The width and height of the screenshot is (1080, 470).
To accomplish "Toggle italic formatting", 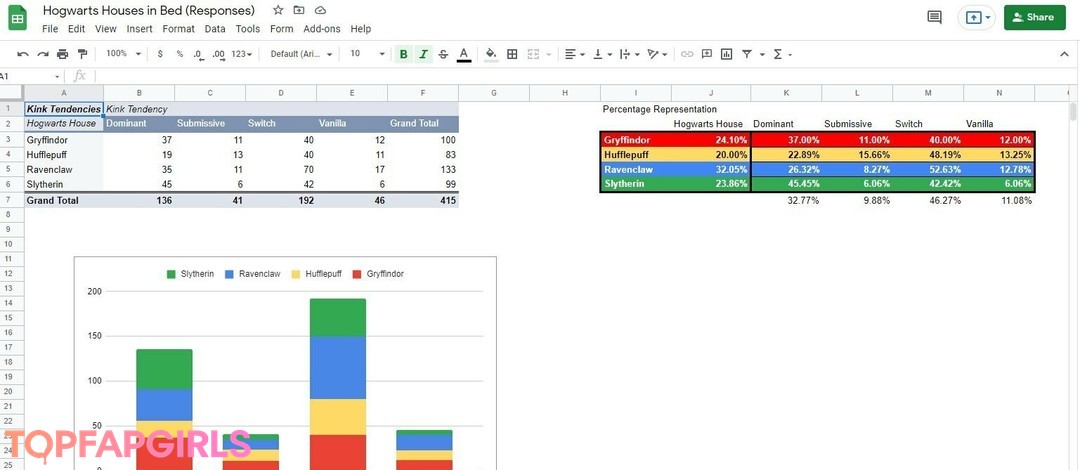I will pos(424,54).
